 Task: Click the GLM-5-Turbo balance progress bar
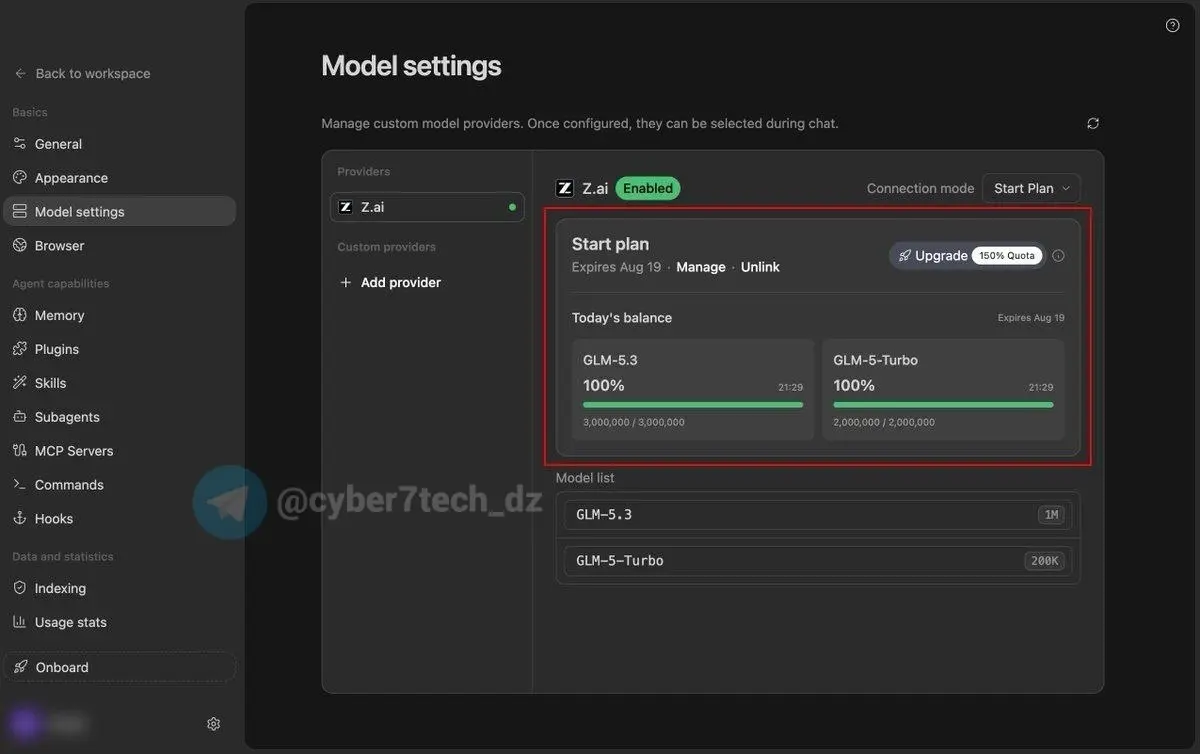coord(943,405)
